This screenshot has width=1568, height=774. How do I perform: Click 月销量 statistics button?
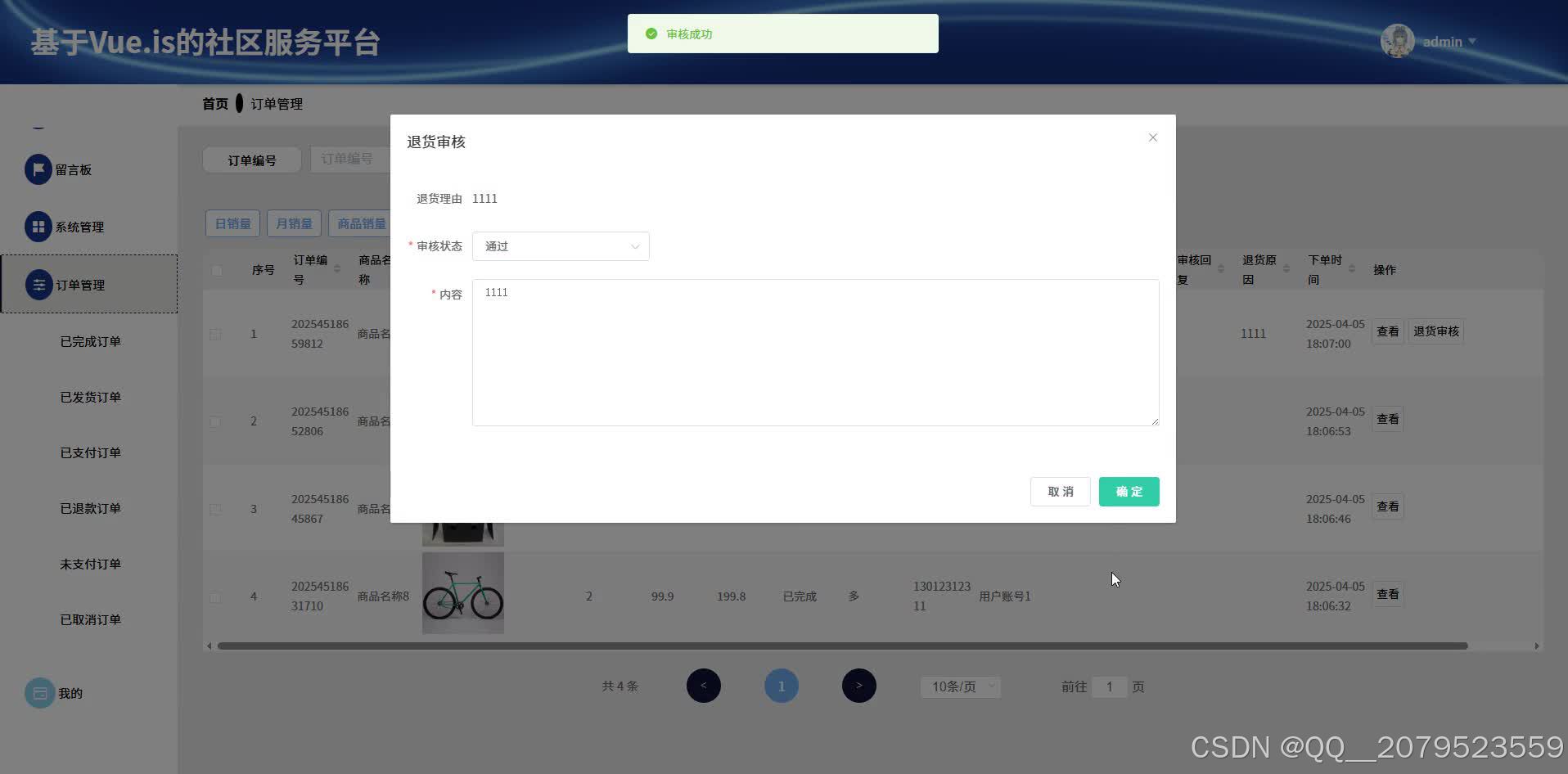[x=294, y=223]
